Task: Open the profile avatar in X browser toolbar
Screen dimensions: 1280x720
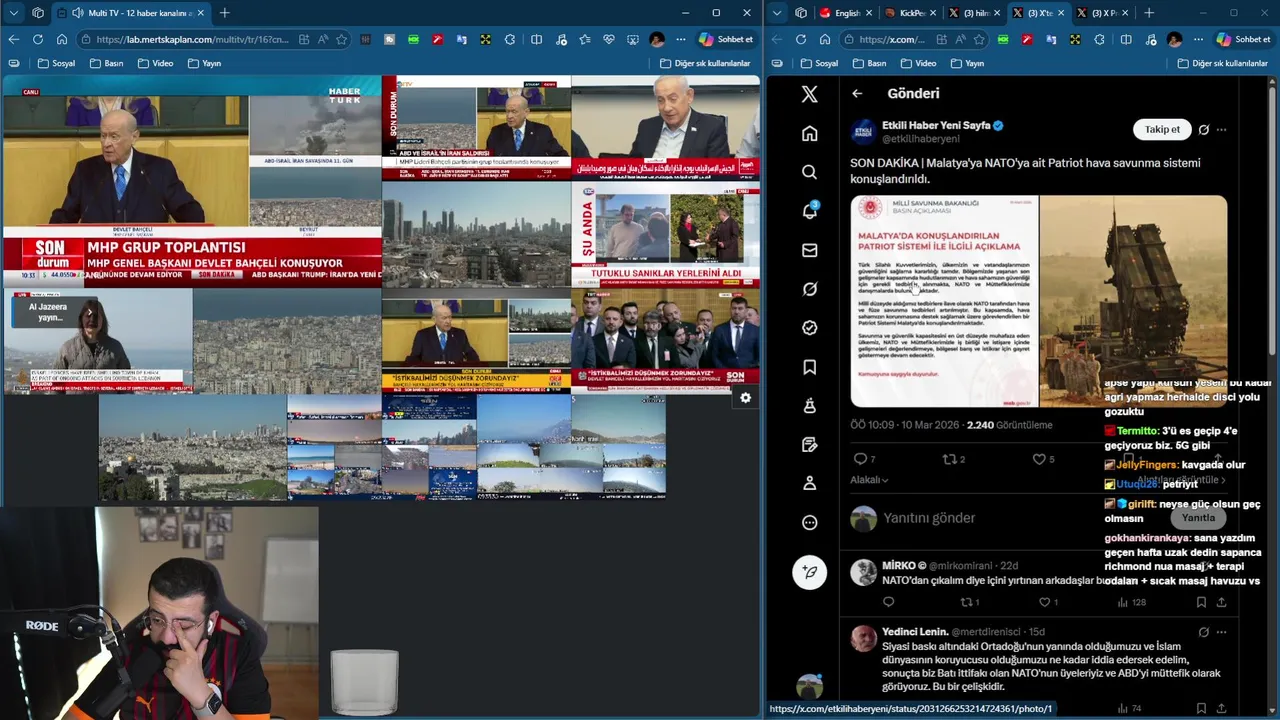Action: (1174, 39)
